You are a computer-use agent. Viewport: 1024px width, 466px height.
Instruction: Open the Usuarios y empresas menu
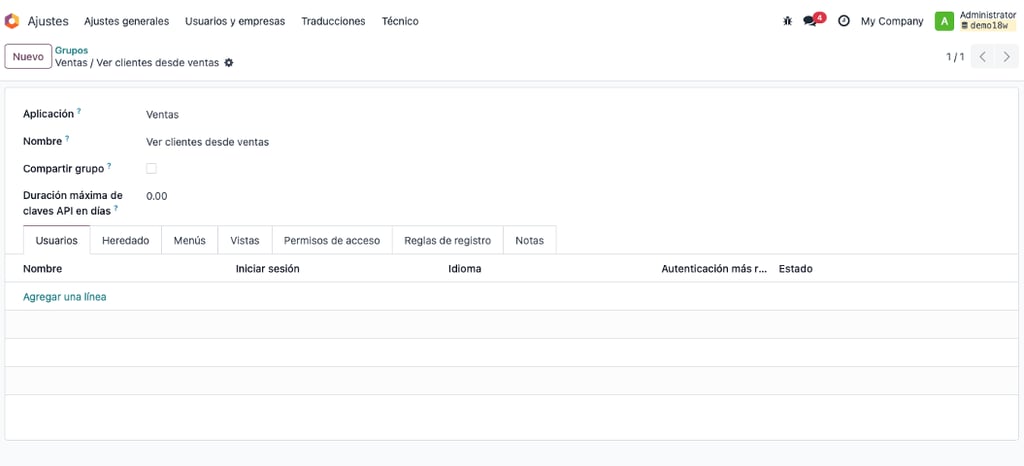click(235, 21)
